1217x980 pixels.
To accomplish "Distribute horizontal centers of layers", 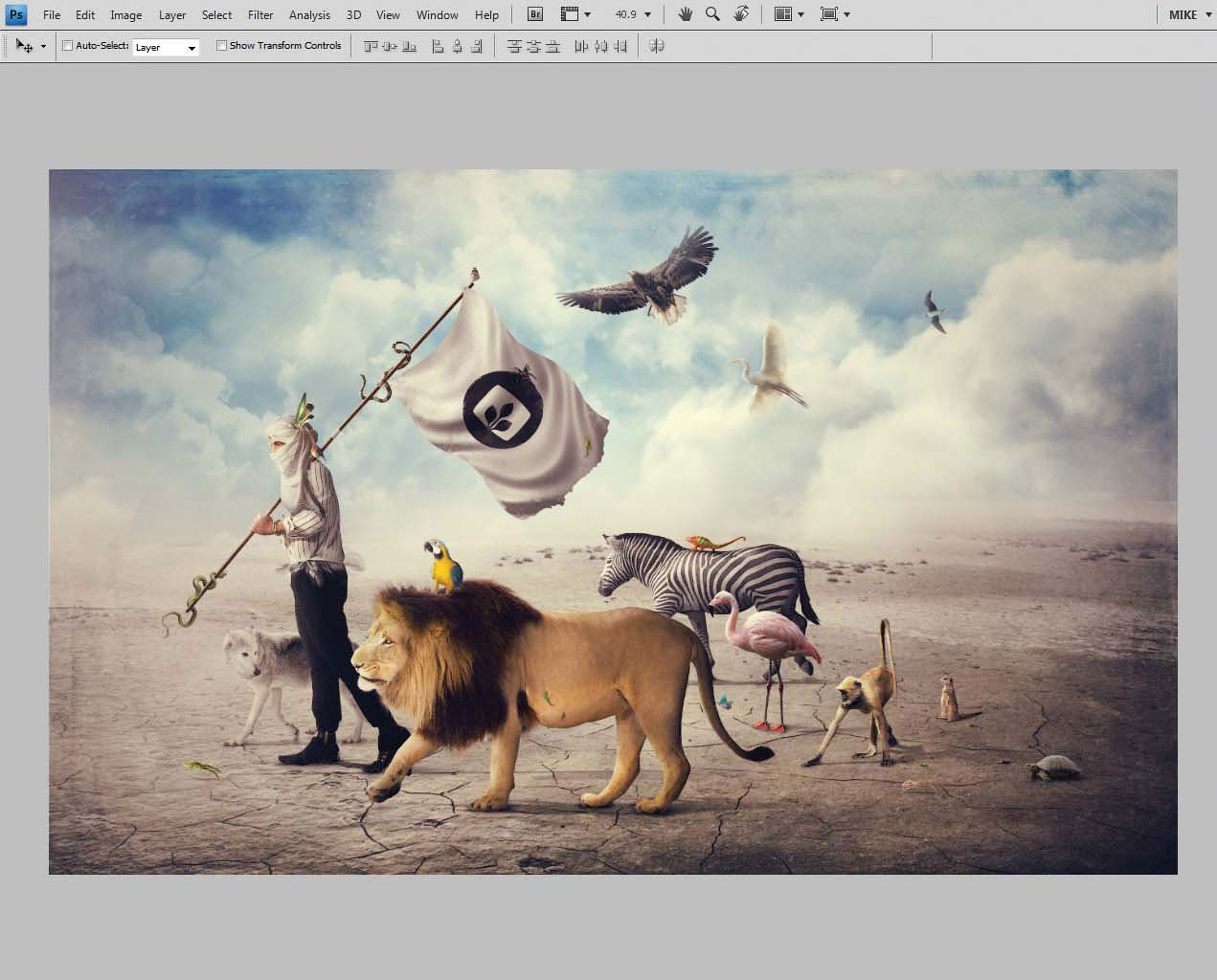I will click(x=601, y=46).
